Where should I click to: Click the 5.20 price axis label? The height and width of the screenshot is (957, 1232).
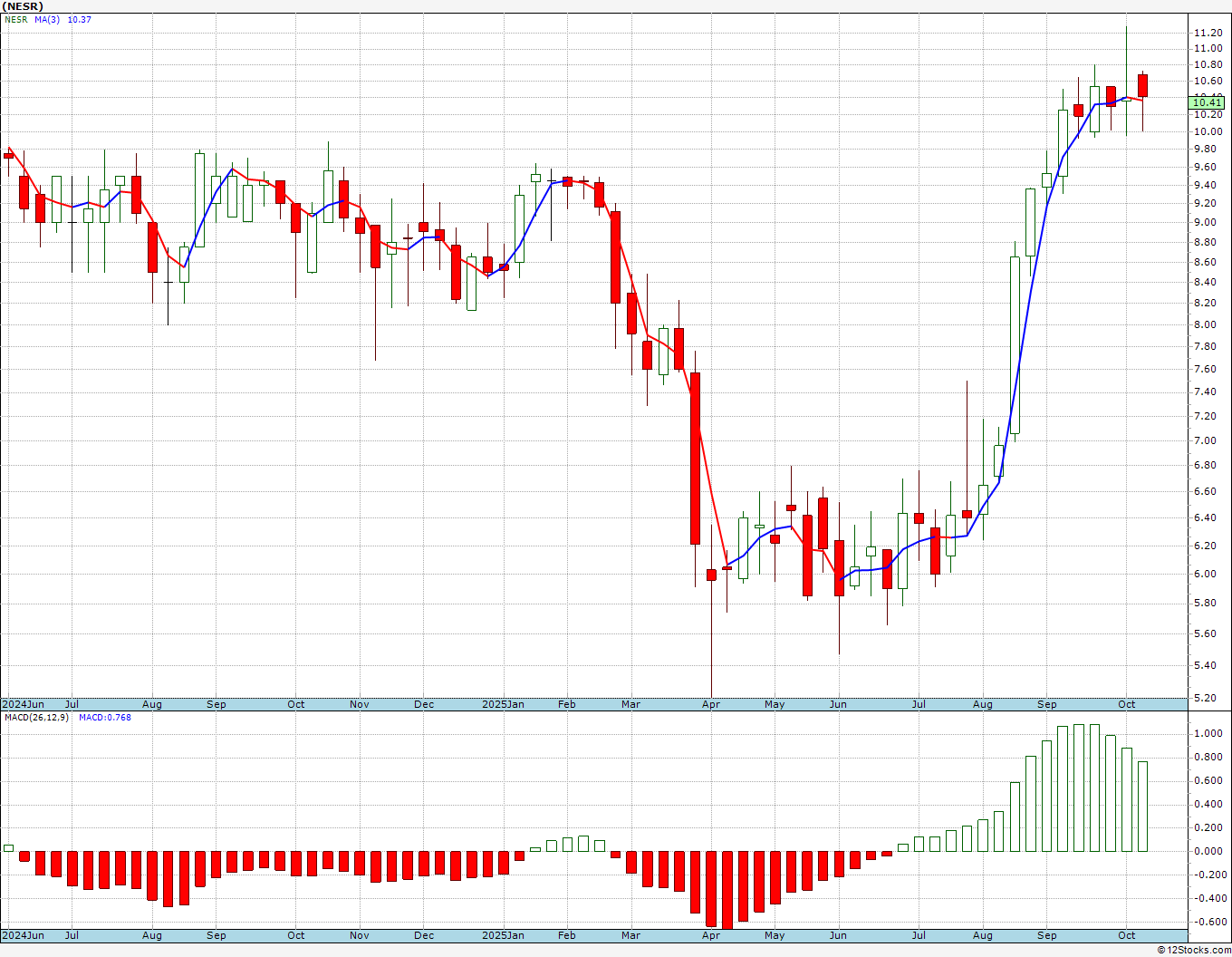click(x=1206, y=698)
